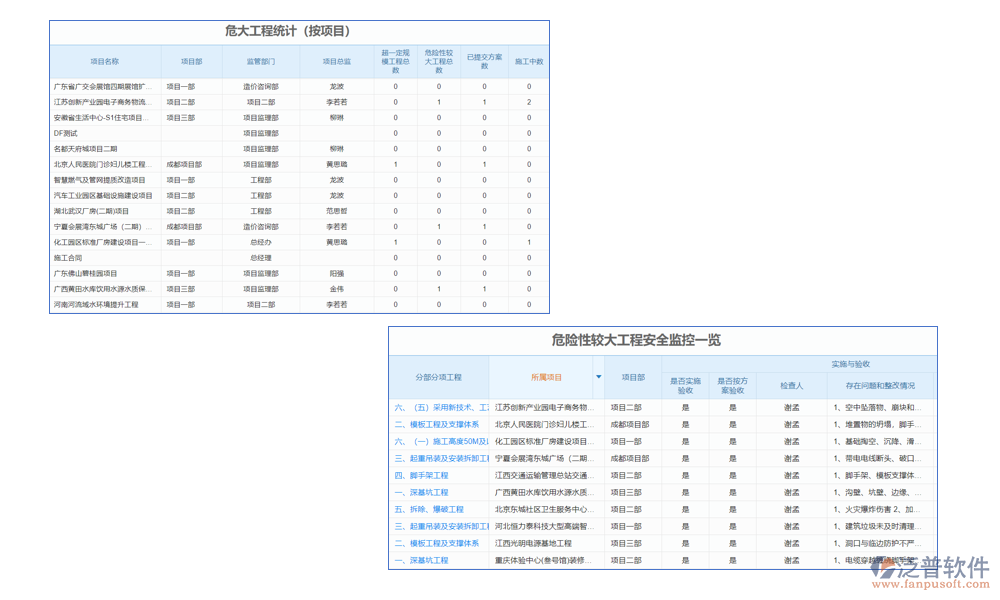Click the fanpusoft.com website text
This screenshot has width=1000, height=600.
click(933, 586)
